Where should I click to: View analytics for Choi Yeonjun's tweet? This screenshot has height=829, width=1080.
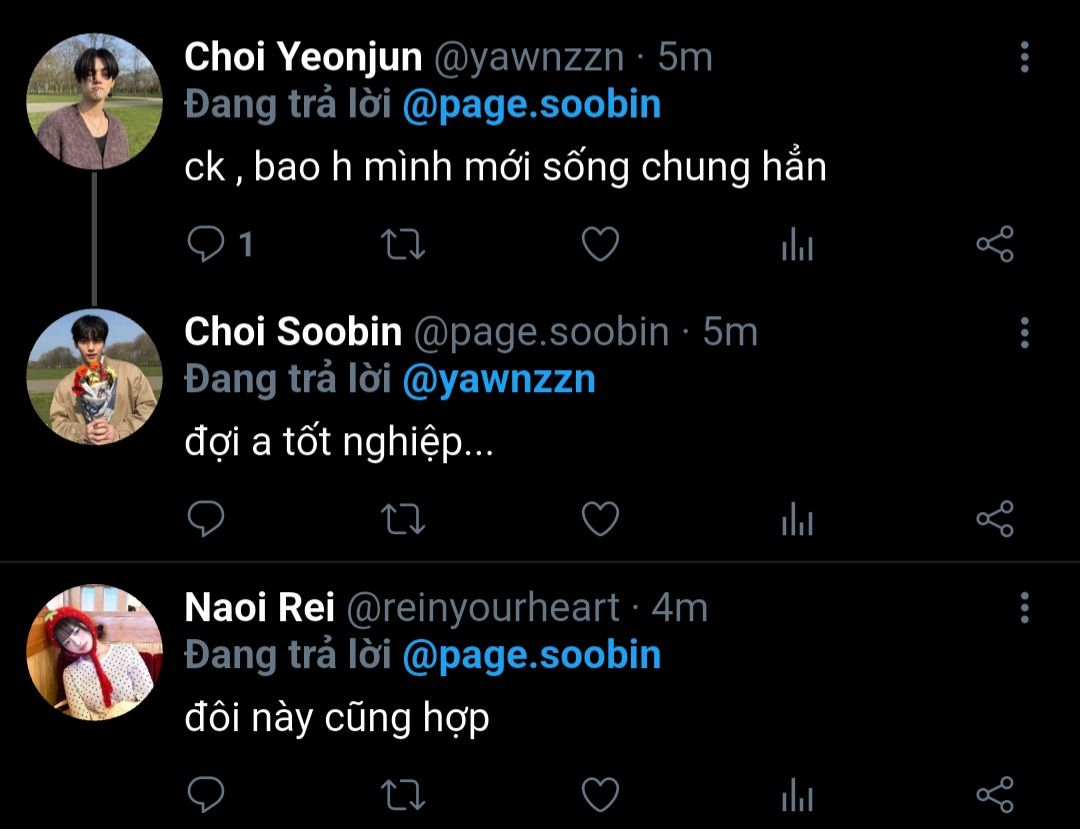pyautogui.click(x=797, y=244)
